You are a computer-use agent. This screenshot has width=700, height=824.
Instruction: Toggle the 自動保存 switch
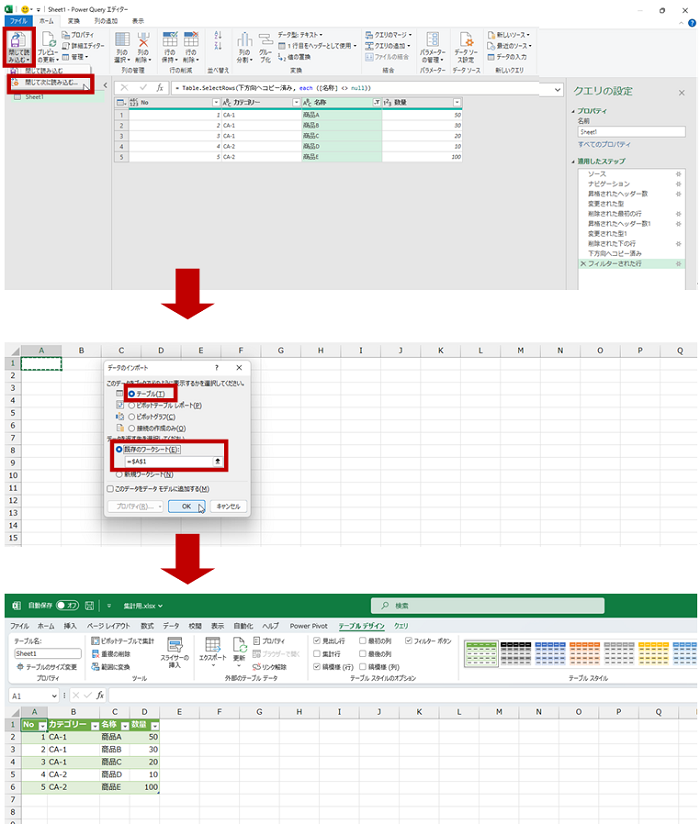[67, 605]
